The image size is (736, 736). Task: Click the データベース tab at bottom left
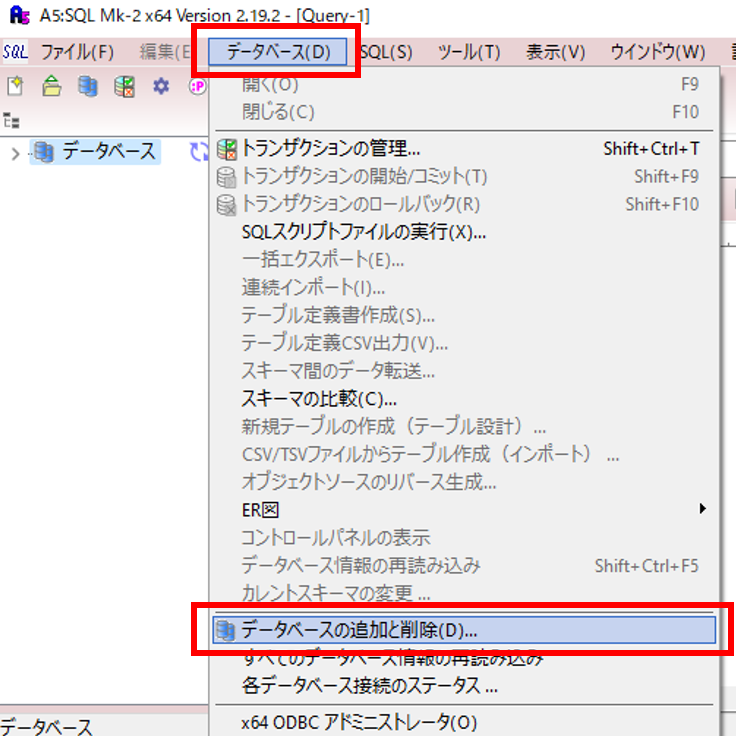(47, 726)
